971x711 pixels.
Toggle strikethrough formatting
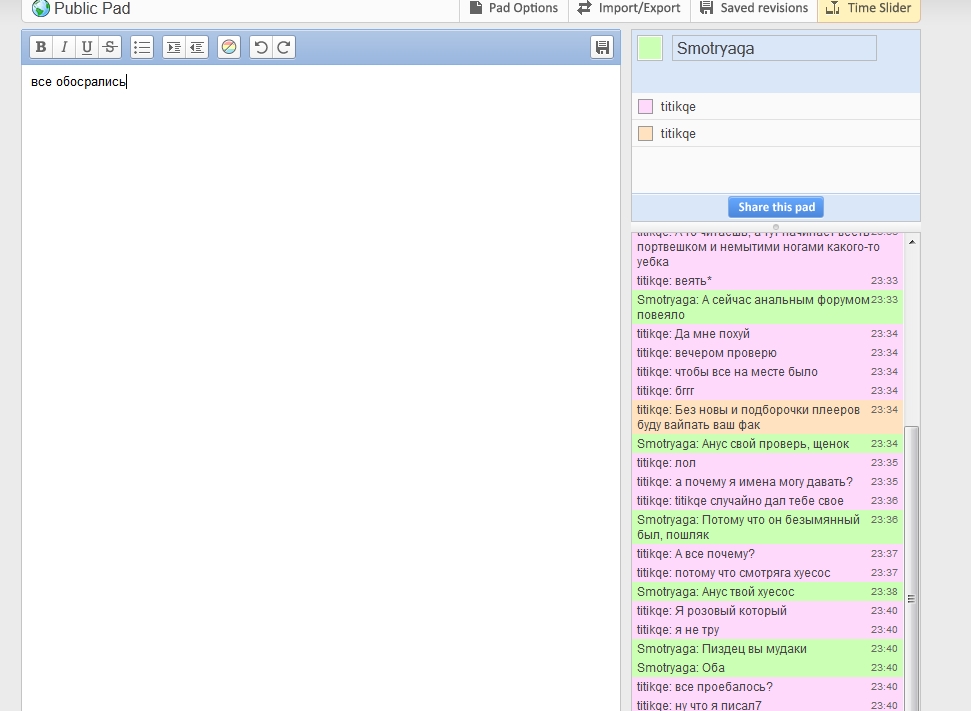(110, 47)
